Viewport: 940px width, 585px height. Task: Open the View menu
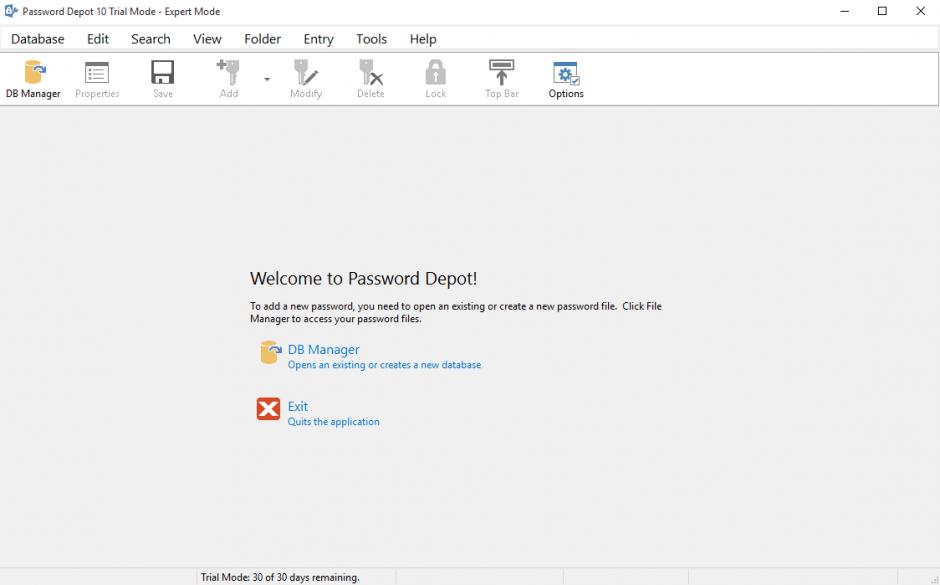(x=207, y=39)
